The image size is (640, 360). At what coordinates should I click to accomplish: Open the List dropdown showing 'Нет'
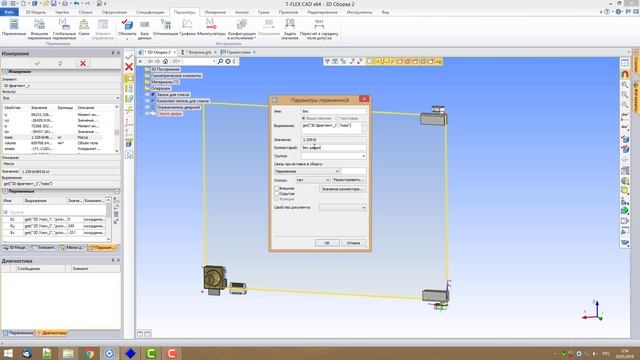[x=312, y=180]
